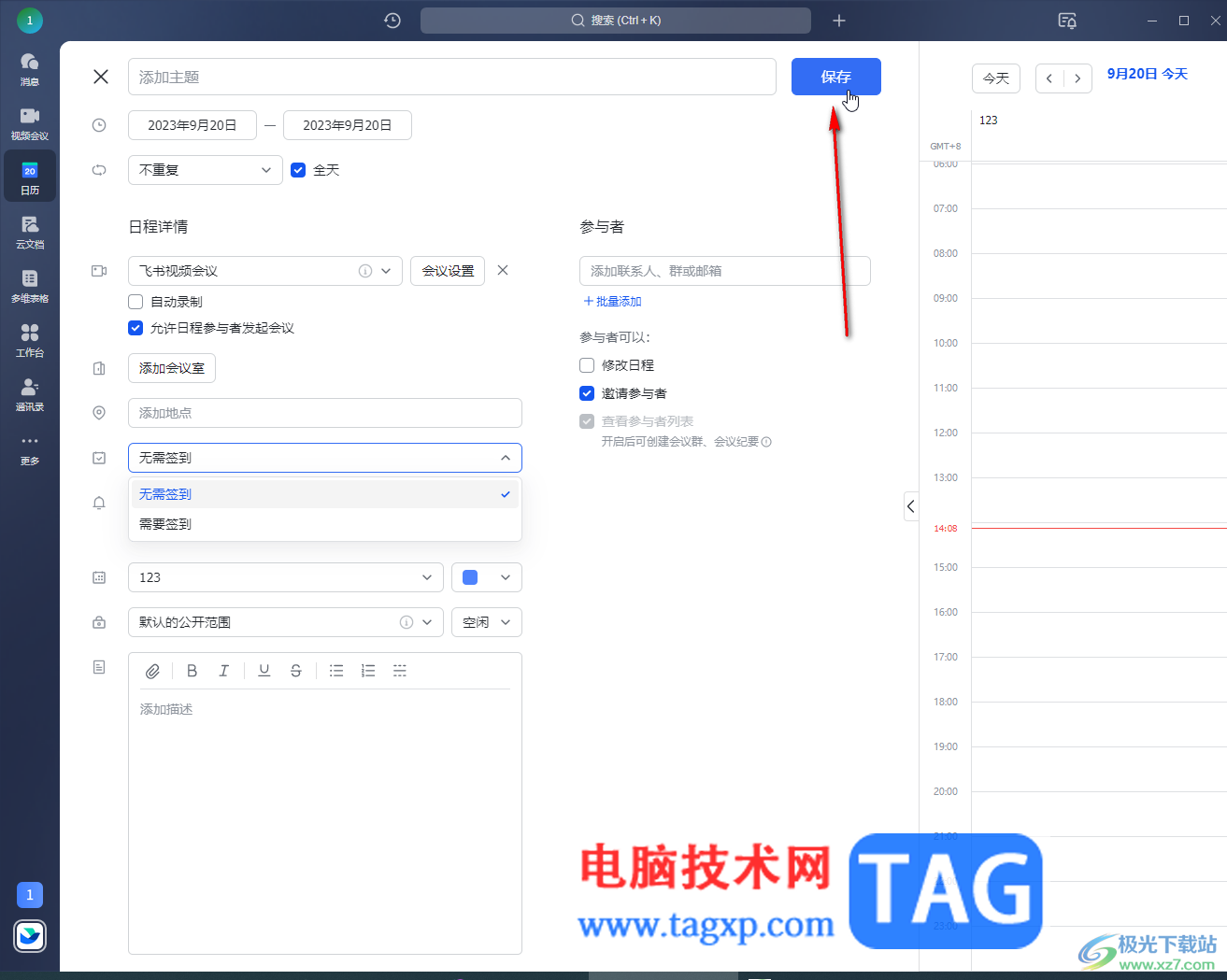Click info icon beside meeting group hint
Screen dimensions: 1227x980
(766, 442)
